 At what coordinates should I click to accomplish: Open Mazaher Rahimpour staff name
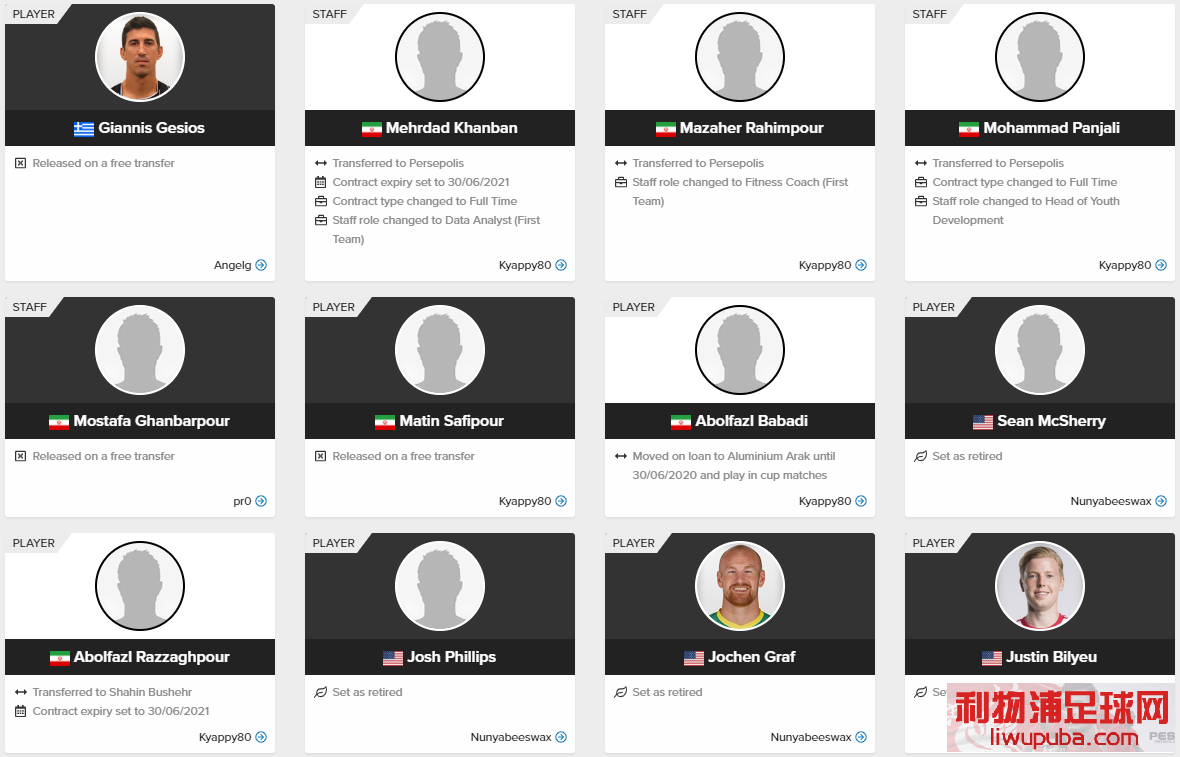tap(752, 128)
